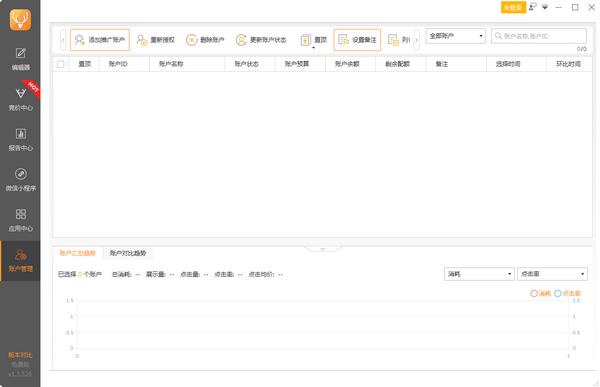Image resolution: width=600 pixels, height=387 pixels.
Task: Click the toolbar's right scroll arrow
Action: (x=417, y=40)
